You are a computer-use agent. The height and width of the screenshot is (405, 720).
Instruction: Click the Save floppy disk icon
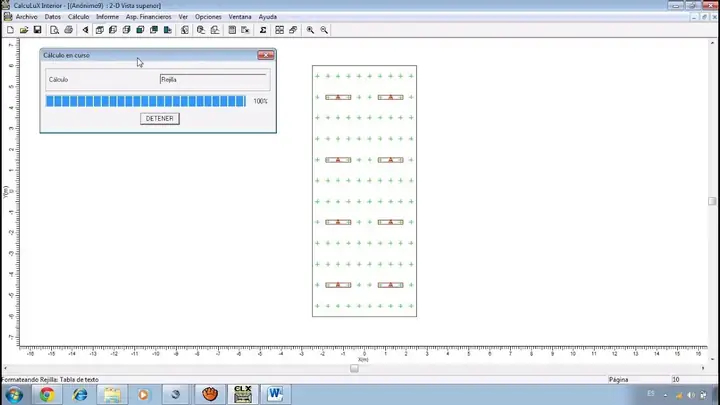click(37, 30)
